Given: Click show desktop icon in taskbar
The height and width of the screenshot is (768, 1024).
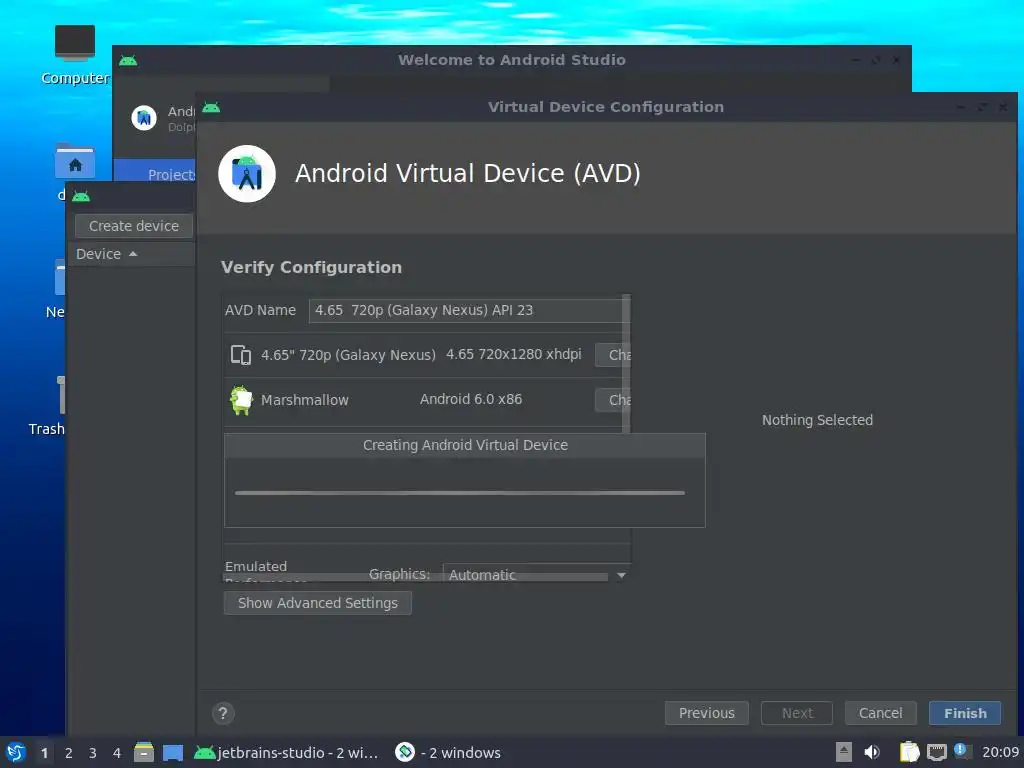Looking at the screenshot, I should click(173, 752).
